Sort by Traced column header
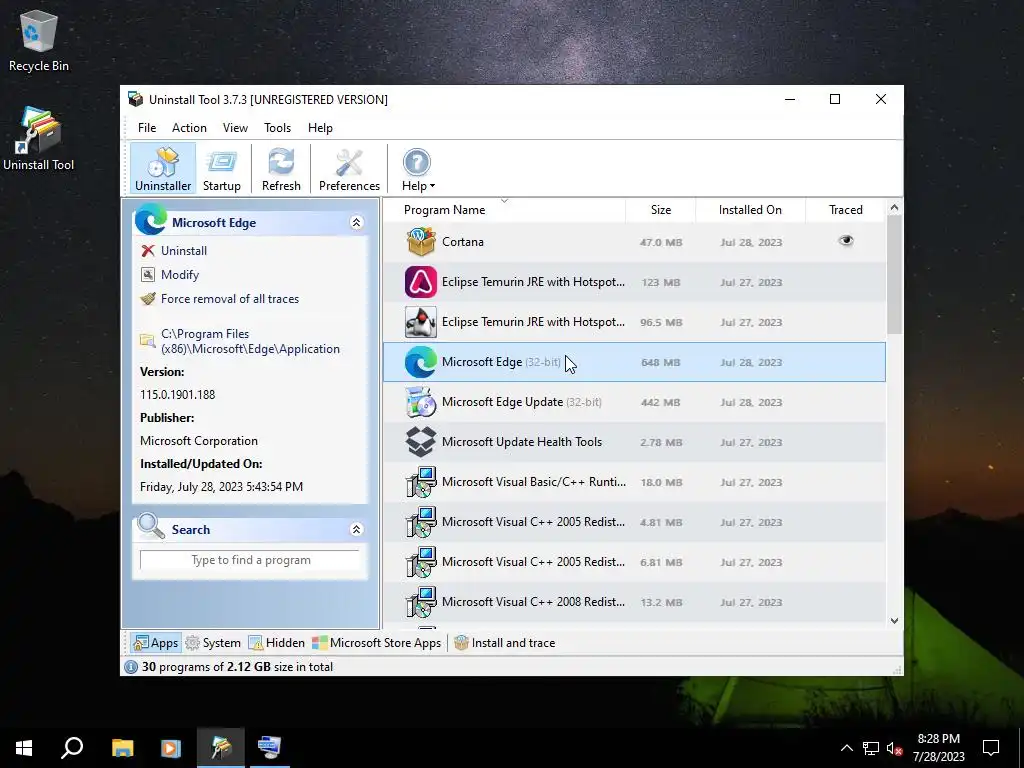Screen dimensions: 1024x768 pyautogui.click(x=845, y=210)
